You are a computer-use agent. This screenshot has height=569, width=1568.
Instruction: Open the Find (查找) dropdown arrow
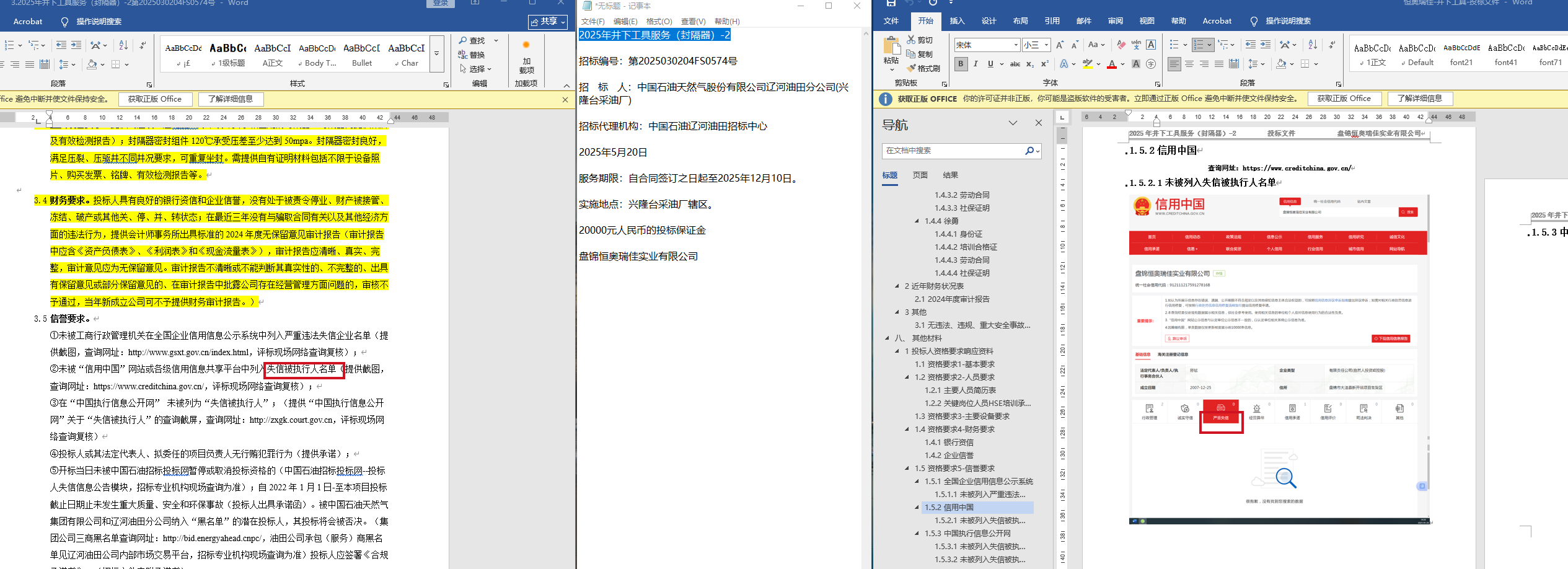pos(496,41)
